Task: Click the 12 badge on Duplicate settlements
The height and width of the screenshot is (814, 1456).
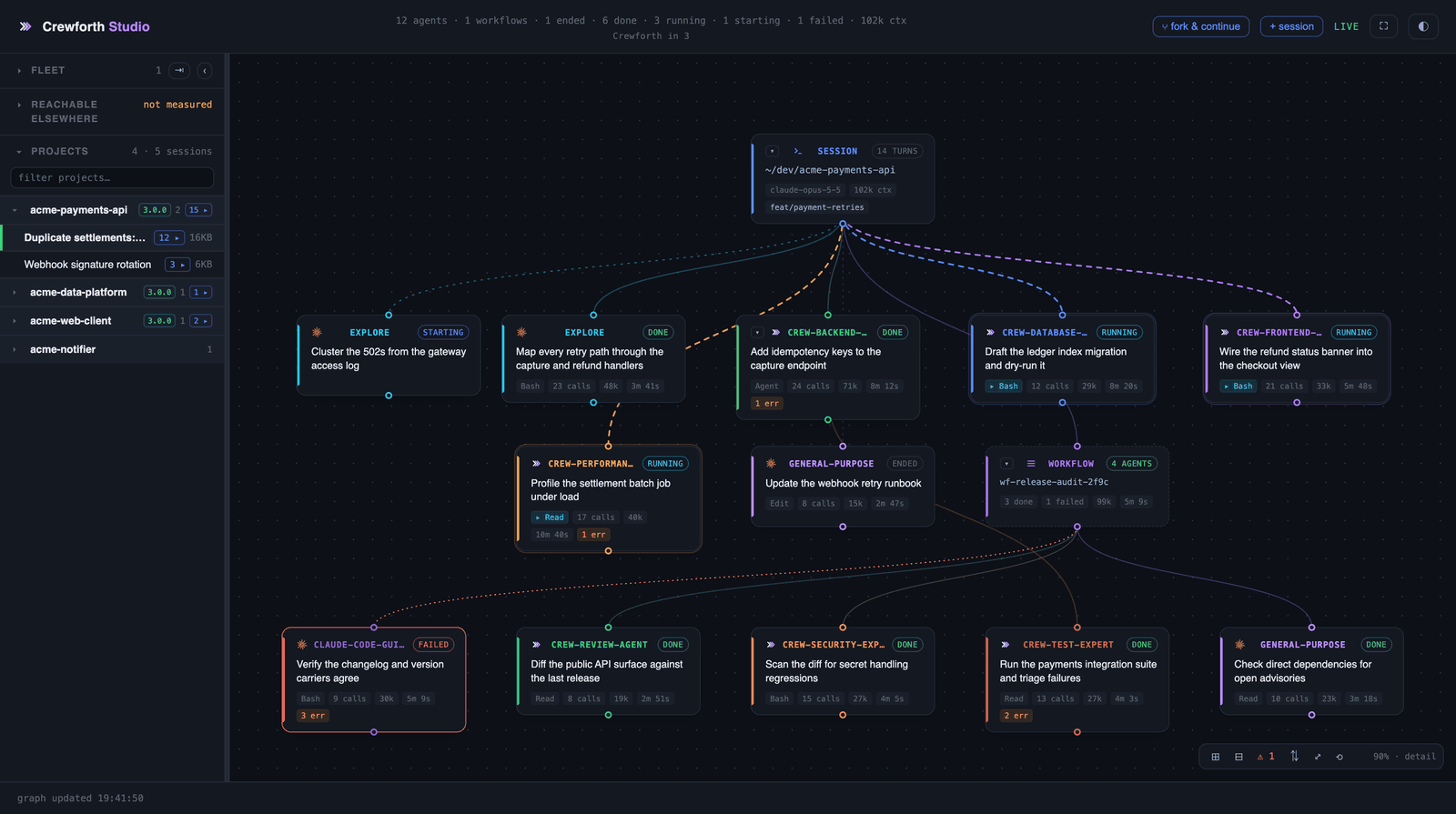Action: [168, 237]
